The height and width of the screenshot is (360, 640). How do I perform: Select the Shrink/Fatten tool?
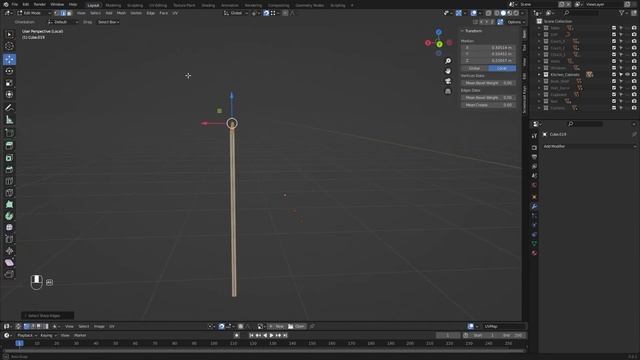point(9,251)
